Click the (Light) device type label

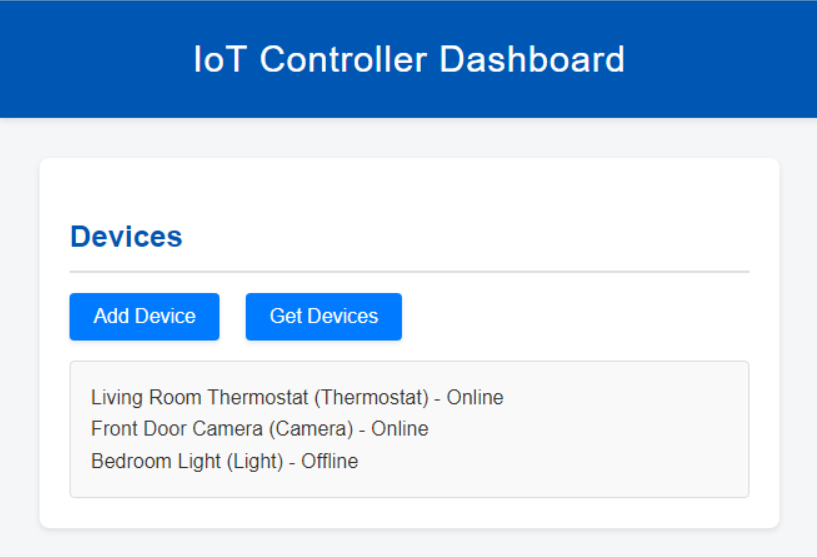click(254, 461)
